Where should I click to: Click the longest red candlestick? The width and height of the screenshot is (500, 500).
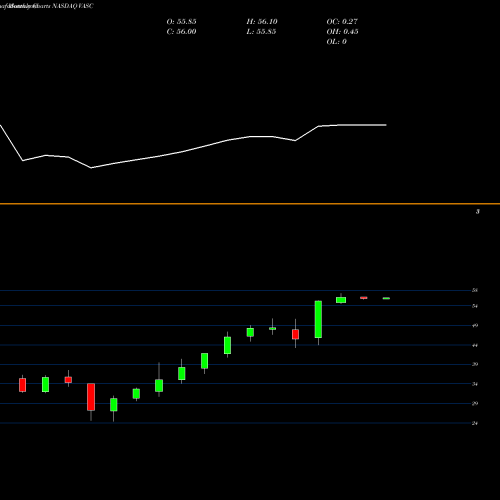91,397
